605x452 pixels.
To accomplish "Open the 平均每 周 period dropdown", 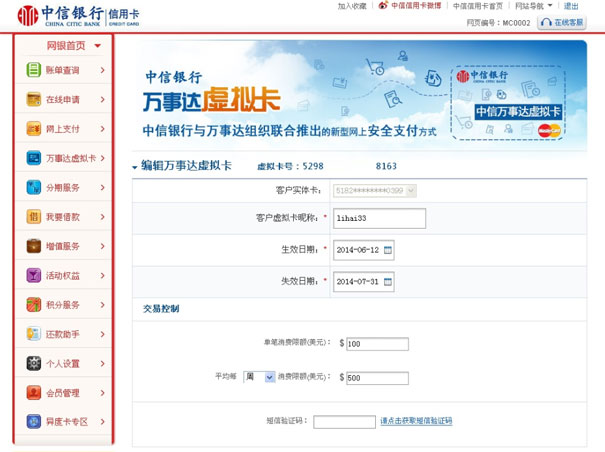I will coord(269,378).
